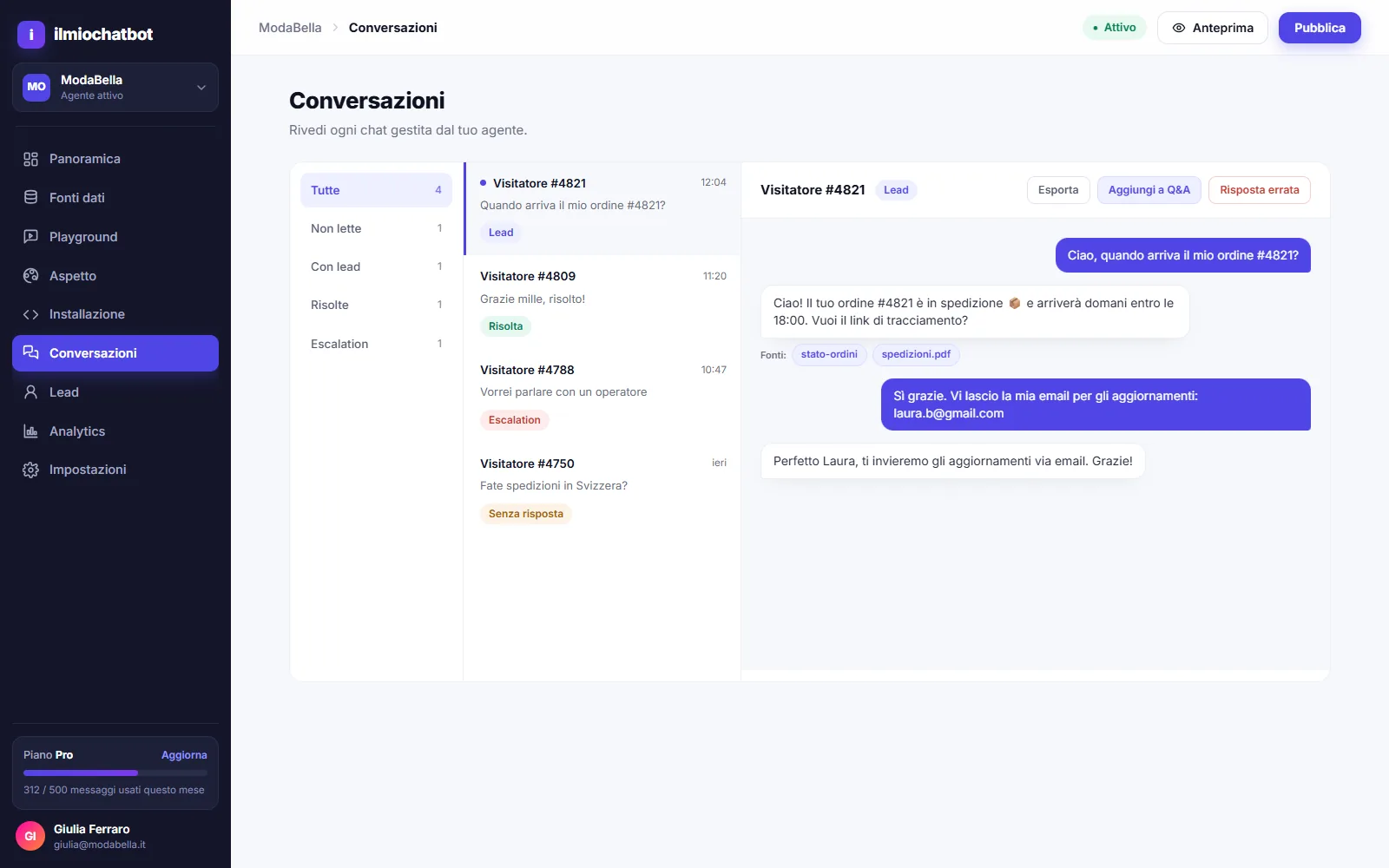The image size is (1389, 868).
Task: Click the stato-ordini source chip
Action: [829, 354]
